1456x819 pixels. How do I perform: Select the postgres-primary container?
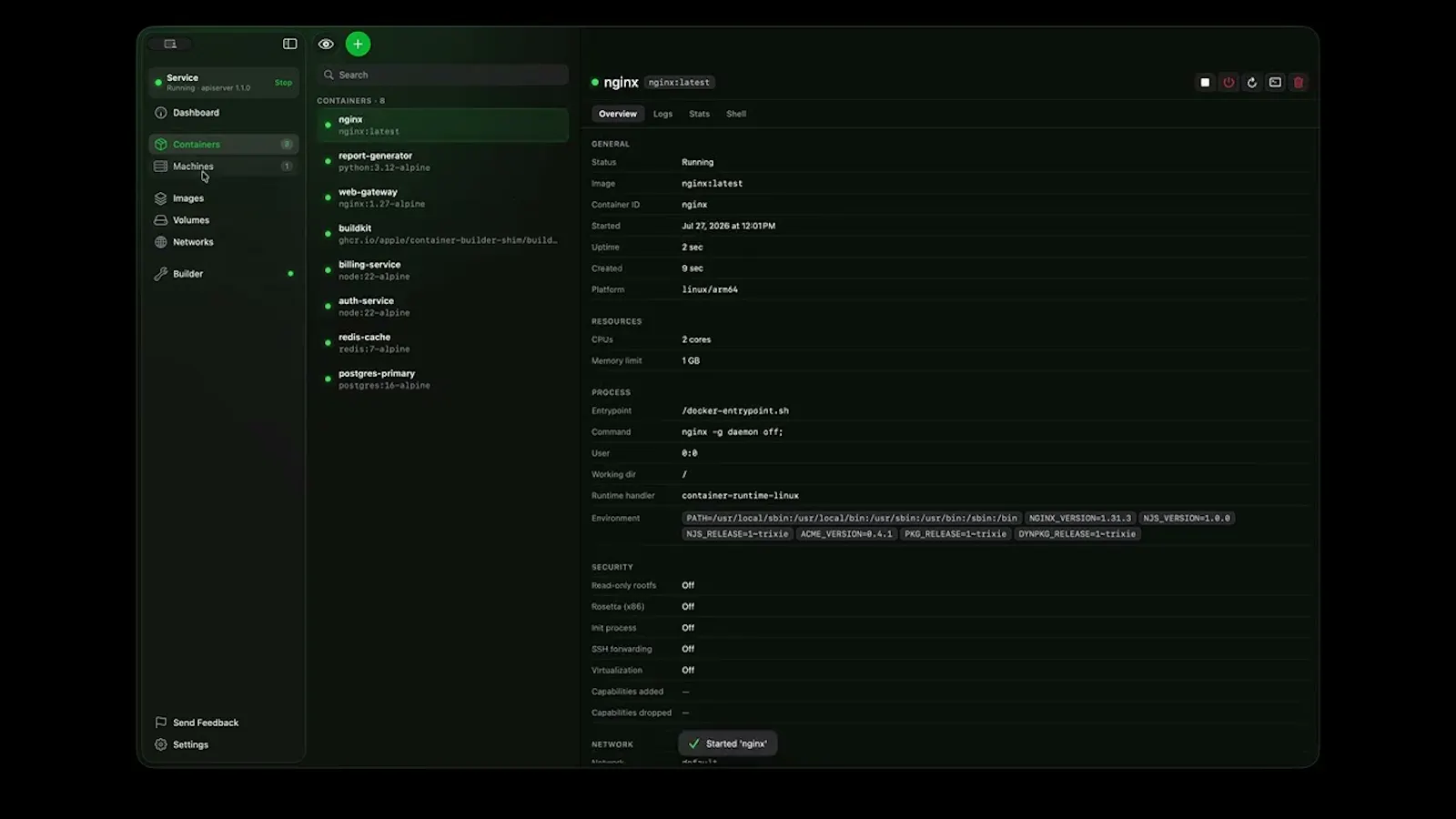tap(443, 379)
